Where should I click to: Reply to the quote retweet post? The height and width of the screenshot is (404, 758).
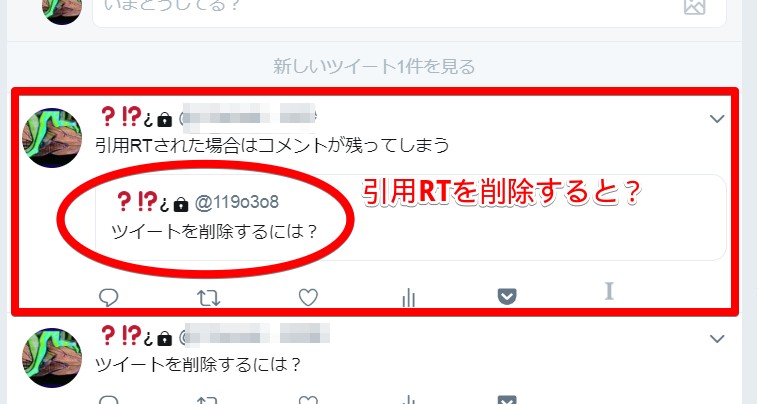tap(108, 297)
